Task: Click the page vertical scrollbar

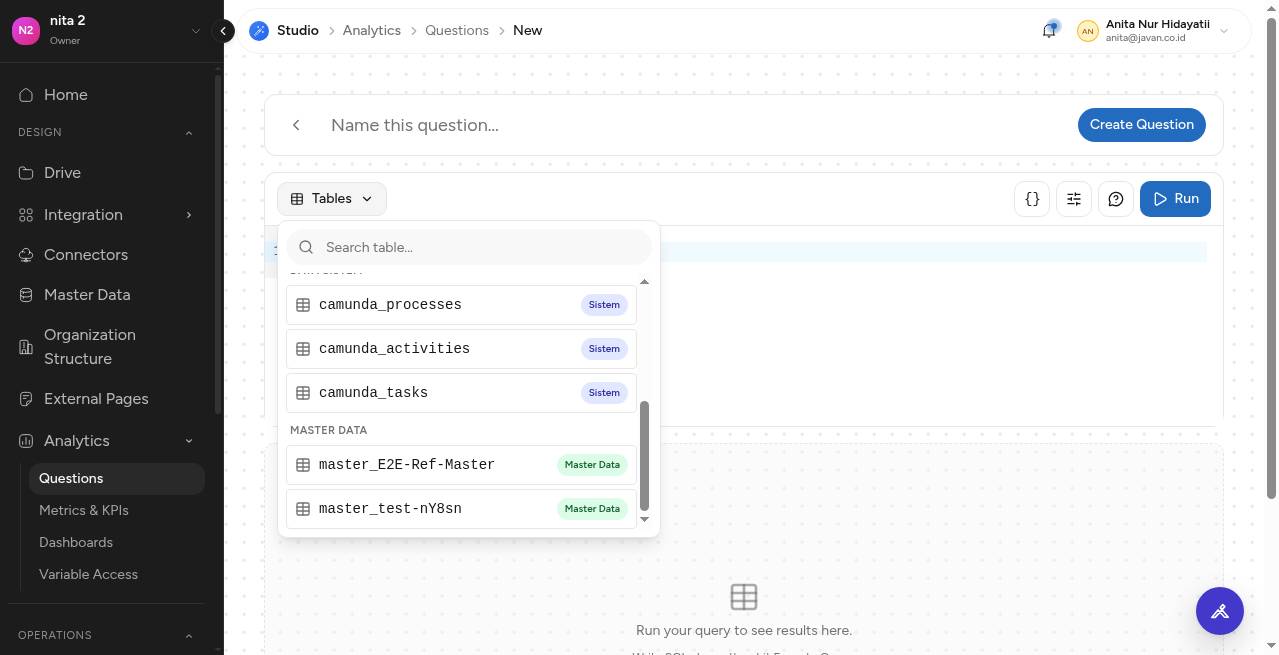Action: [1272, 258]
